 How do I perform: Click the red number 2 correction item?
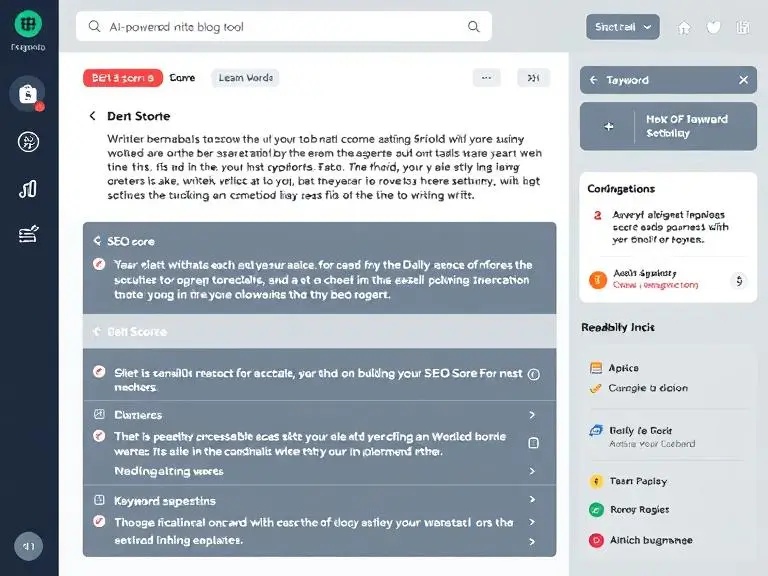pyautogui.click(x=597, y=215)
